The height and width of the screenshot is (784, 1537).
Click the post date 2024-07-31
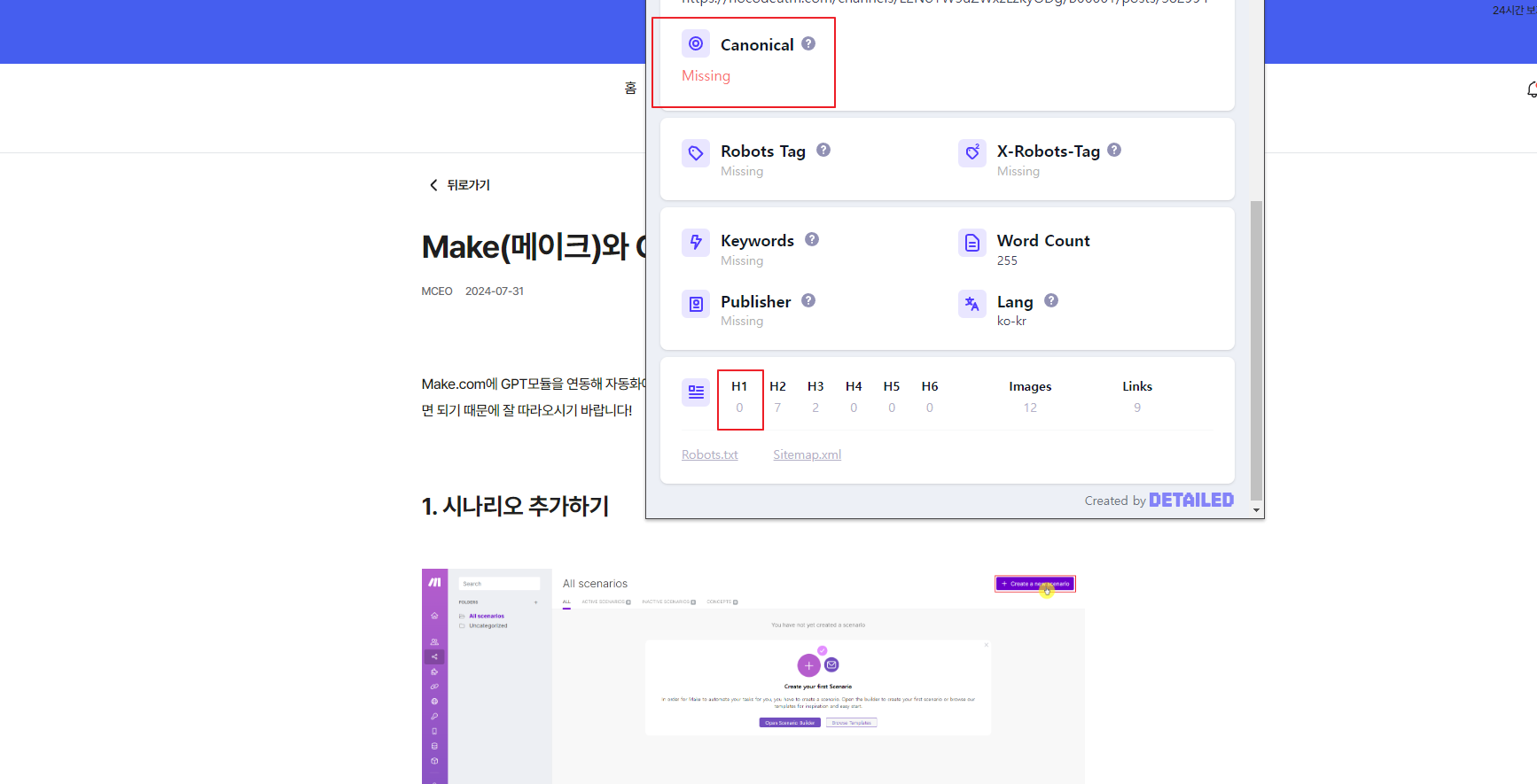(x=495, y=291)
